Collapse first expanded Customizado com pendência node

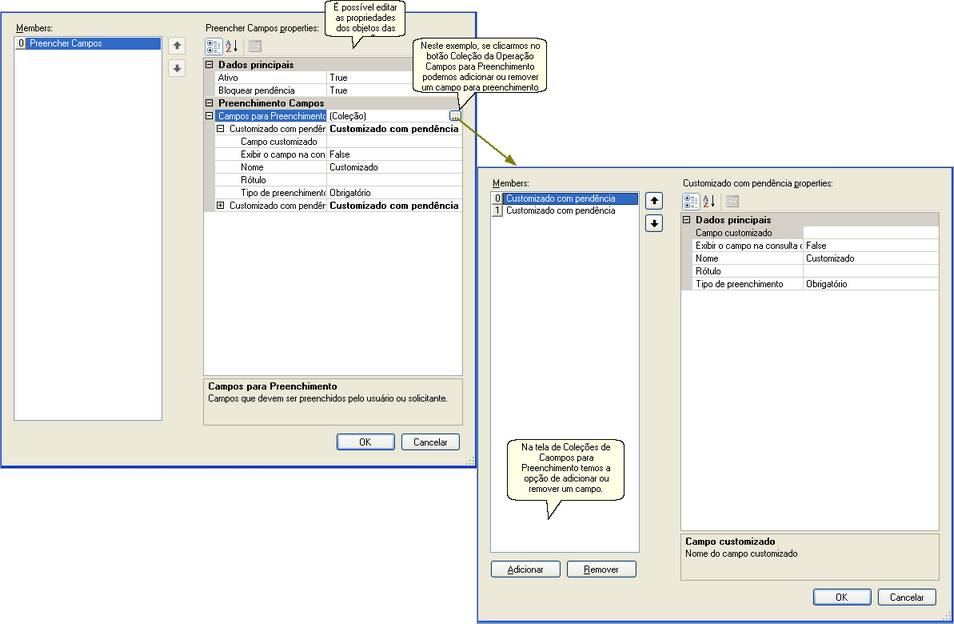[x=220, y=128]
